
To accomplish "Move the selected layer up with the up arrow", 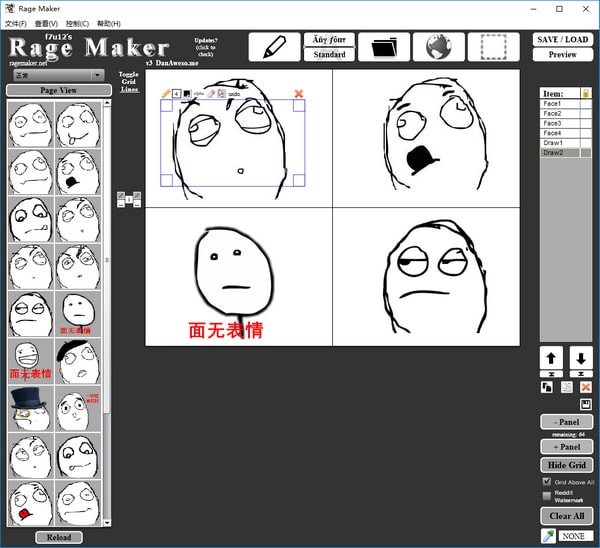I will point(549,358).
